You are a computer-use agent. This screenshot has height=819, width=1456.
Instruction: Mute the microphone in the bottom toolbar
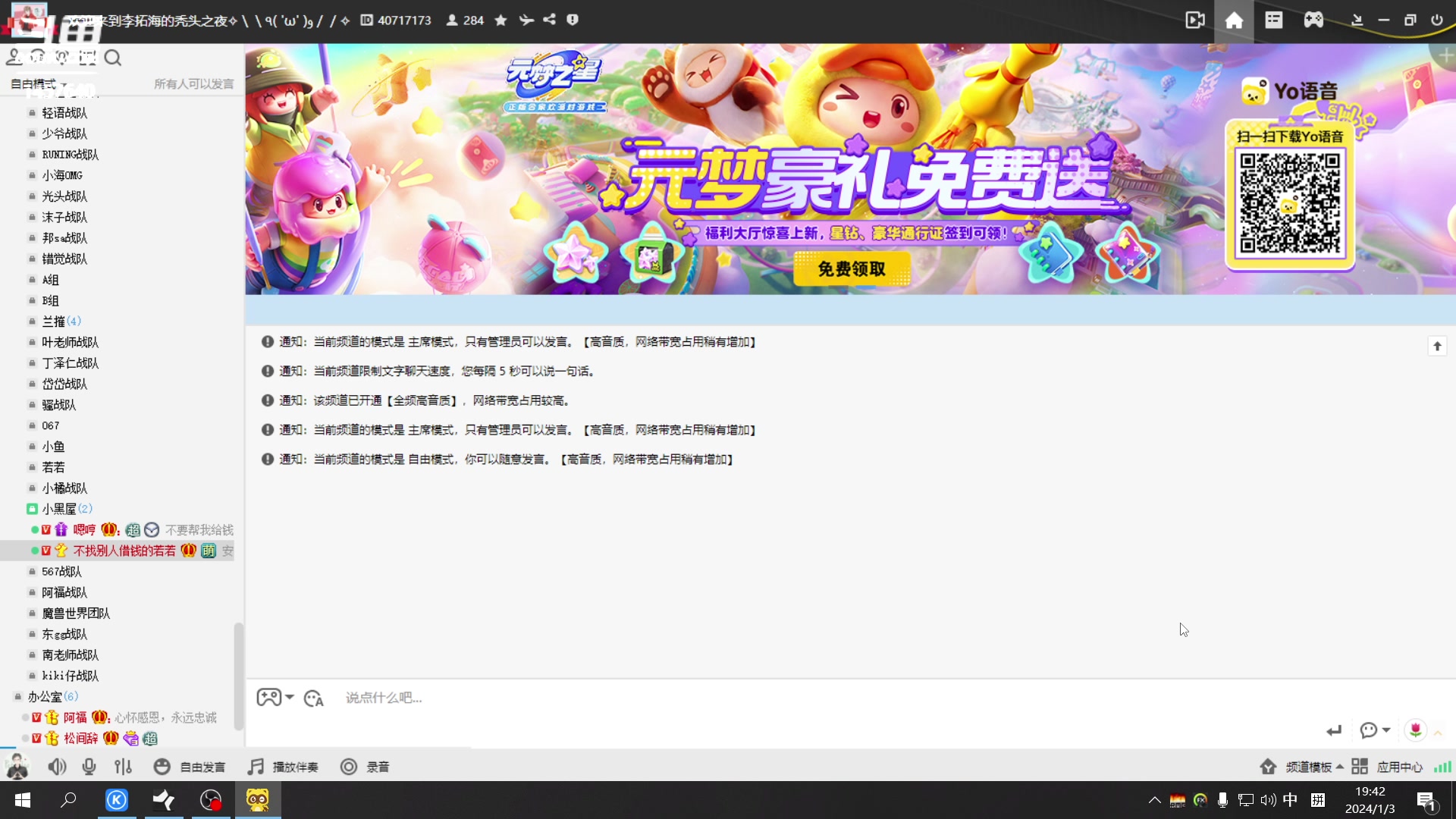click(x=89, y=767)
